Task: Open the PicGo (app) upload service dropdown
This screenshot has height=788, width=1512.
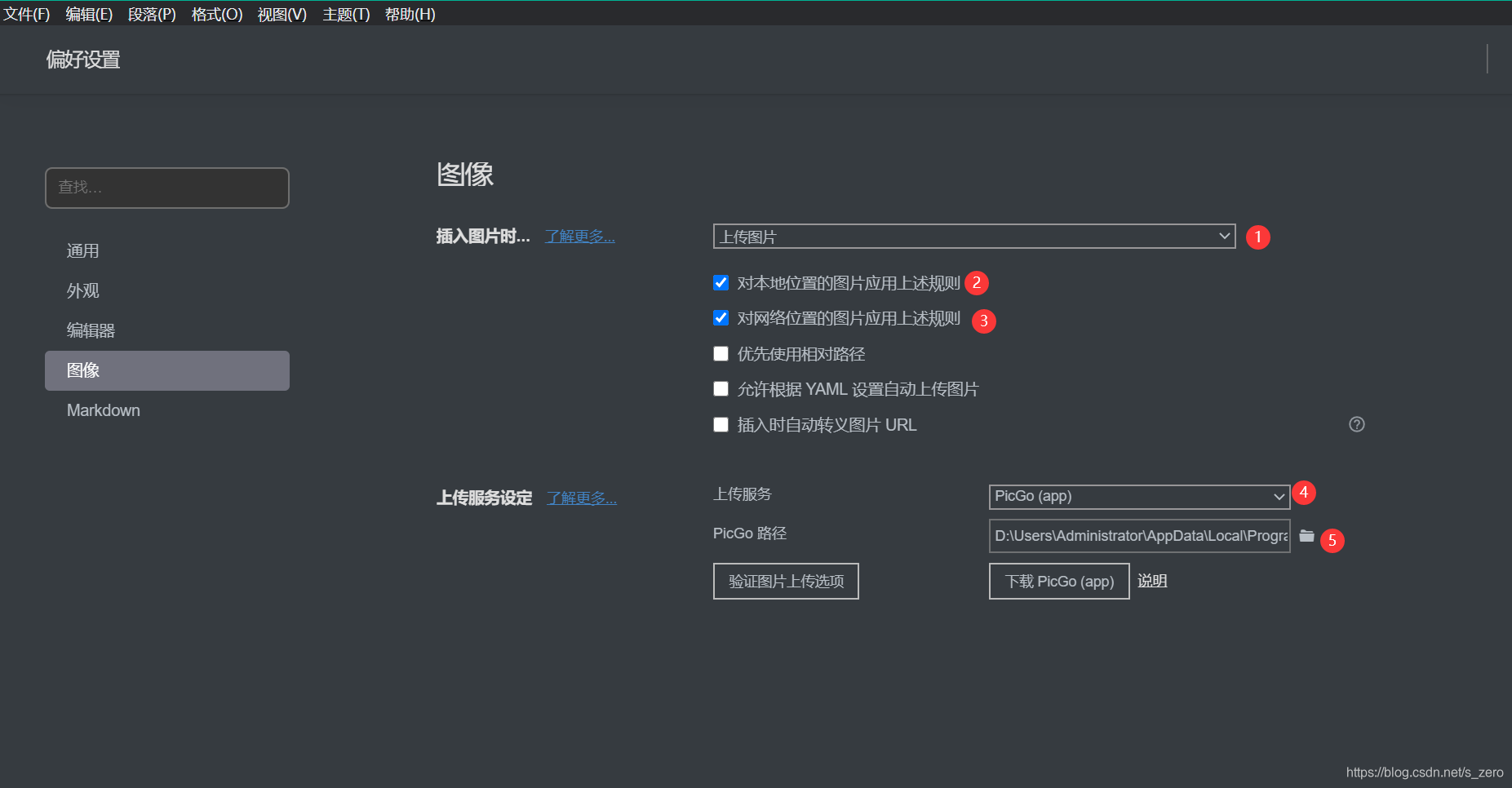Action: pos(1139,497)
